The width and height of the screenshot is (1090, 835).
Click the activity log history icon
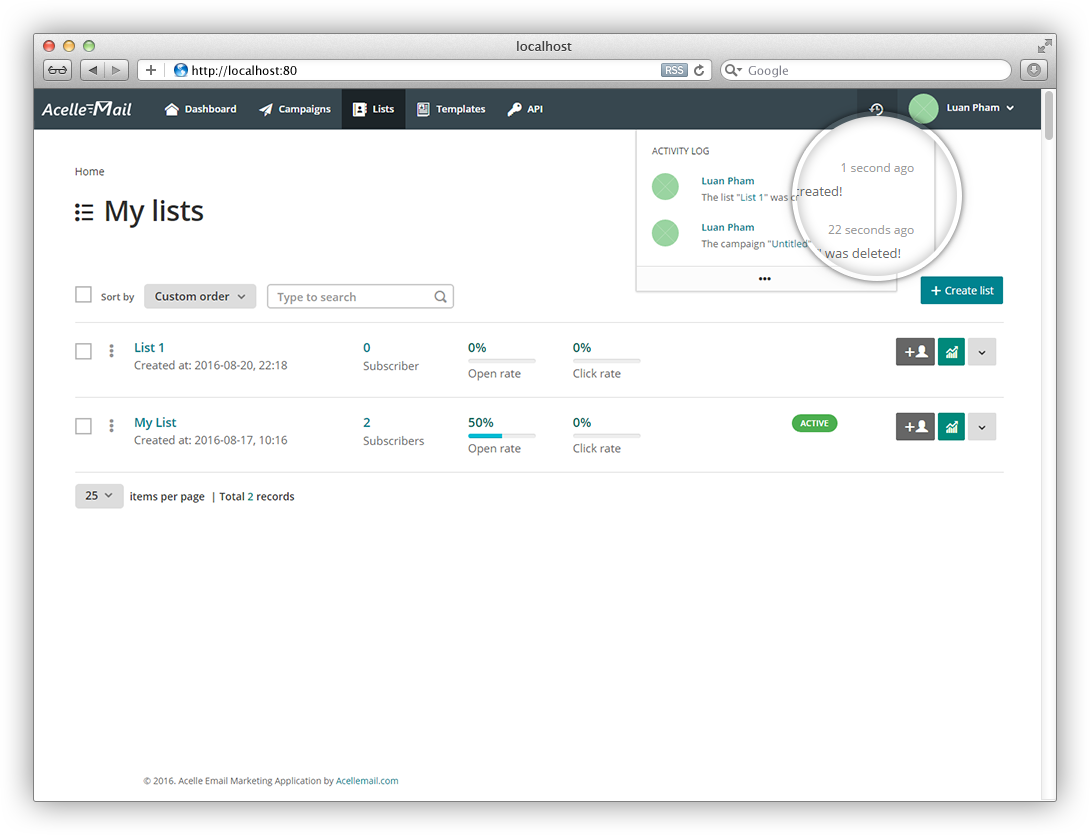(876, 109)
